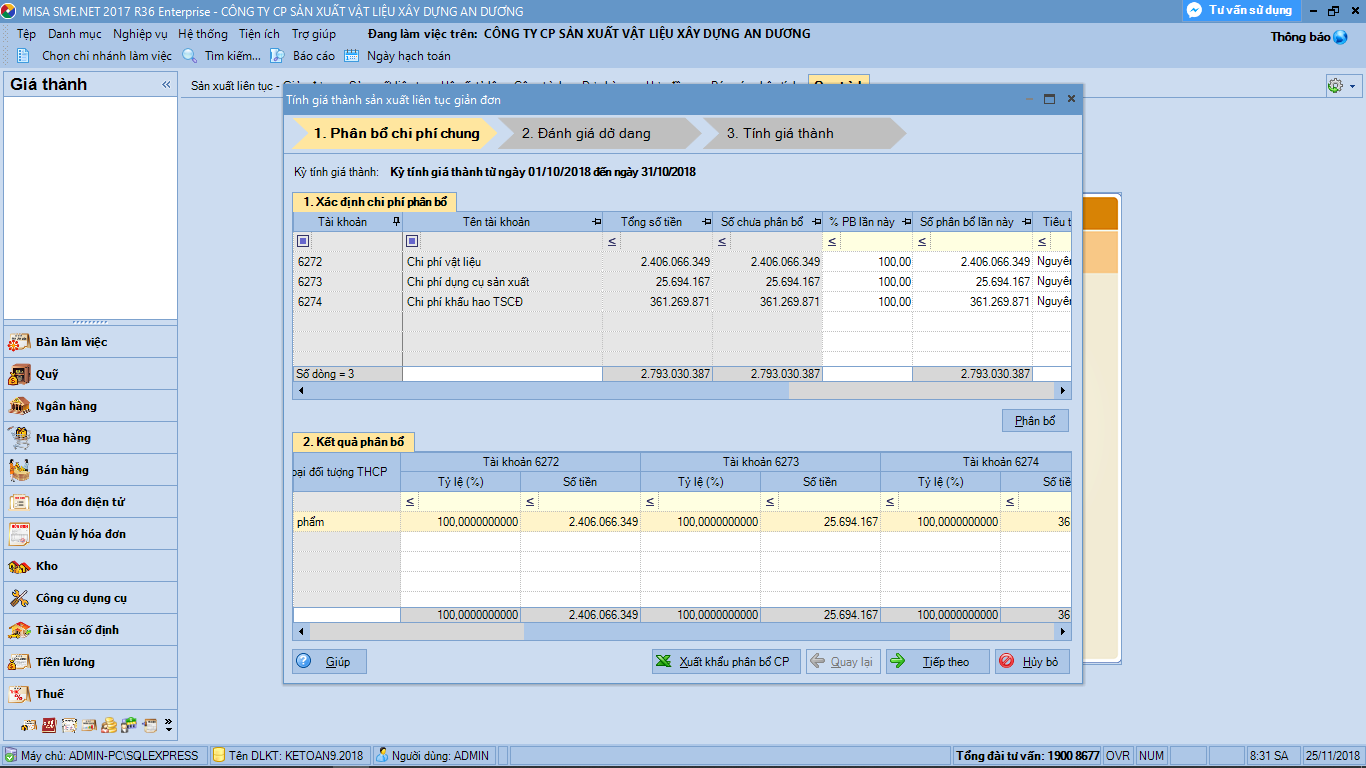Screen dimensions: 1366x768
Task: Click the Tên DLKT database icon
Action: 218,756
